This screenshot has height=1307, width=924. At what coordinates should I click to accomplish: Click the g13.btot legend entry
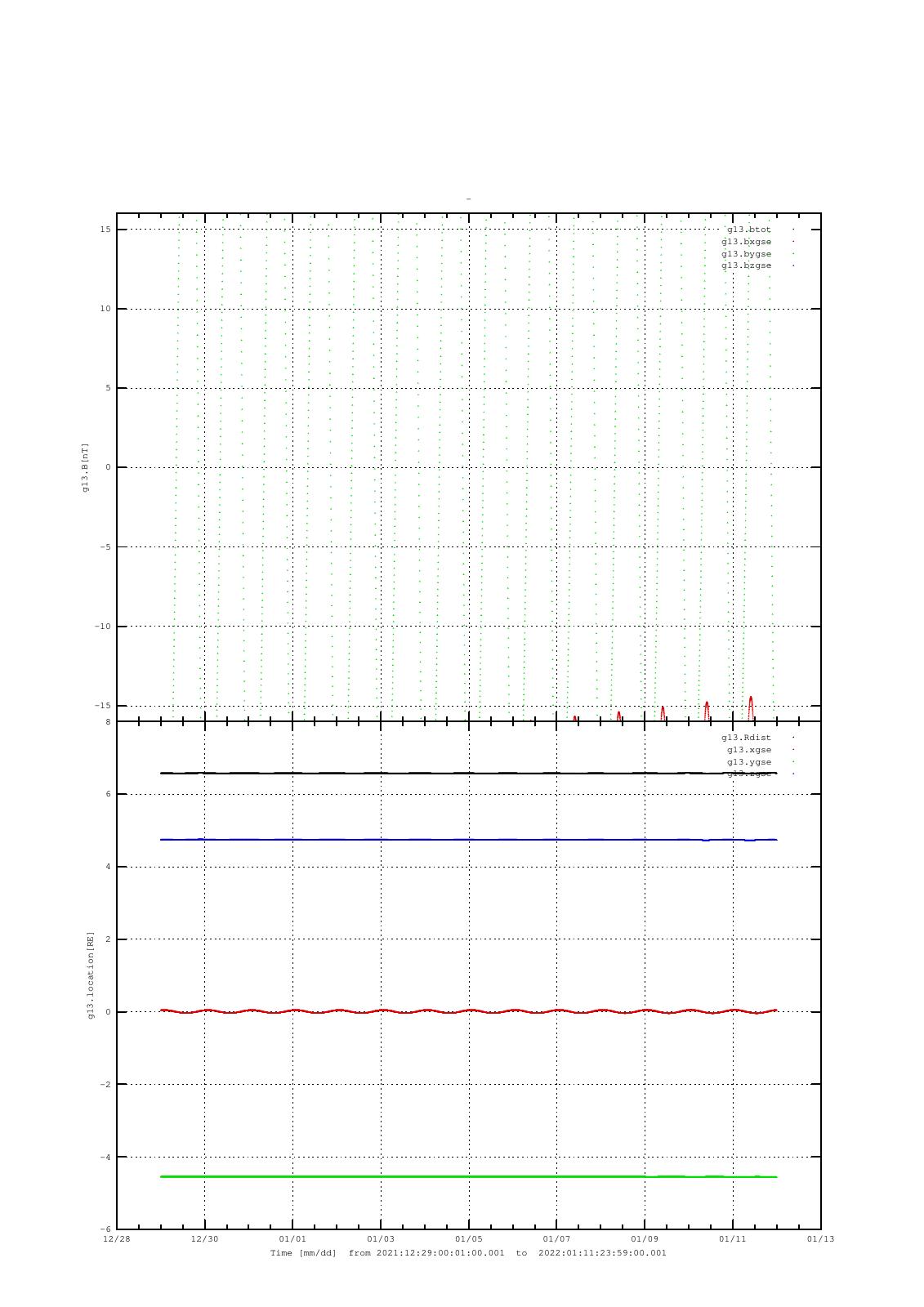(749, 230)
